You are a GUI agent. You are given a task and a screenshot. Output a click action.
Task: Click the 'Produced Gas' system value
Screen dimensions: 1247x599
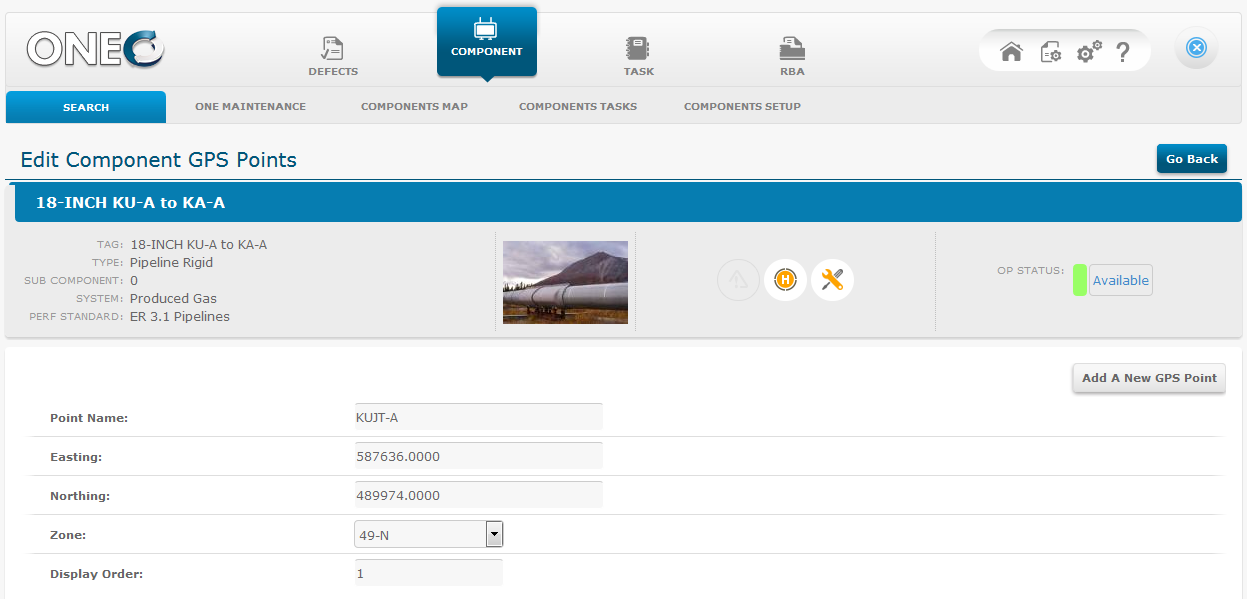pos(173,298)
